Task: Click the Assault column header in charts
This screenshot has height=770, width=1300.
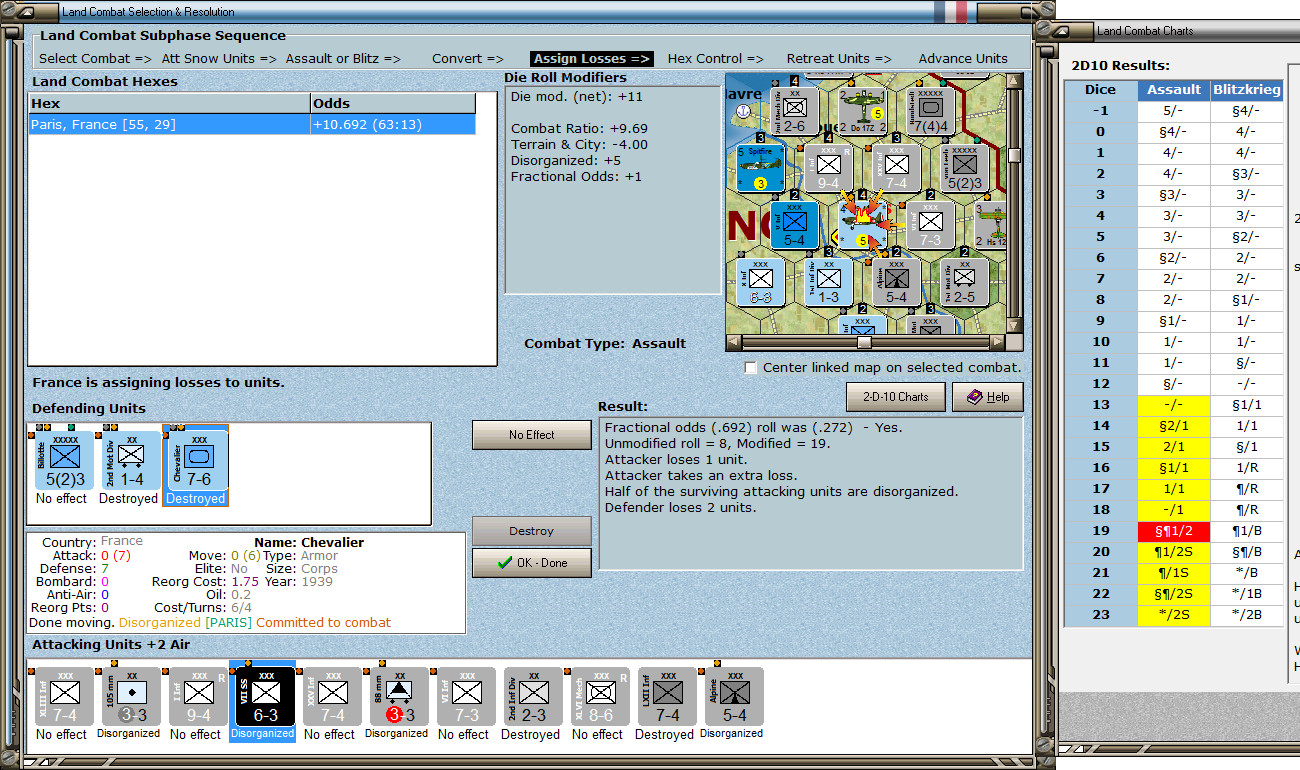Action: (x=1174, y=89)
